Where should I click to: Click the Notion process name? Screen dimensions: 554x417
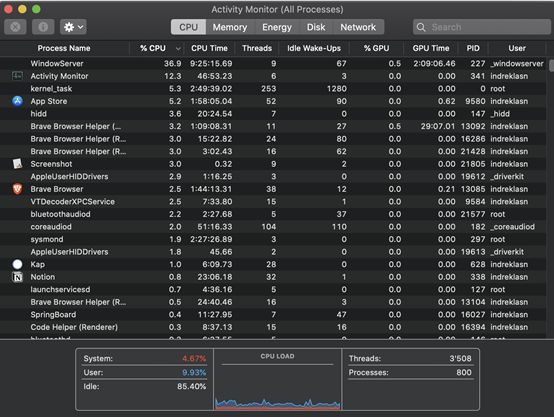[43, 277]
